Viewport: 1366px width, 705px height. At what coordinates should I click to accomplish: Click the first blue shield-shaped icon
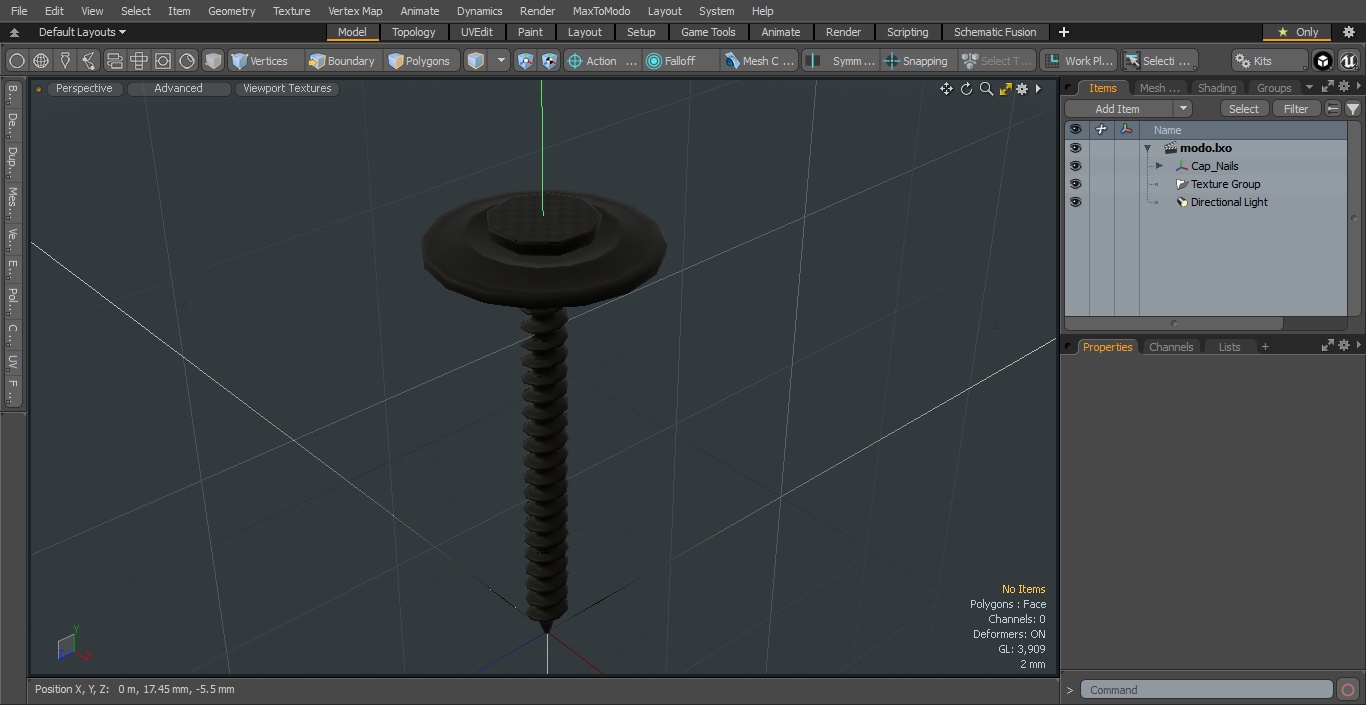(525, 61)
